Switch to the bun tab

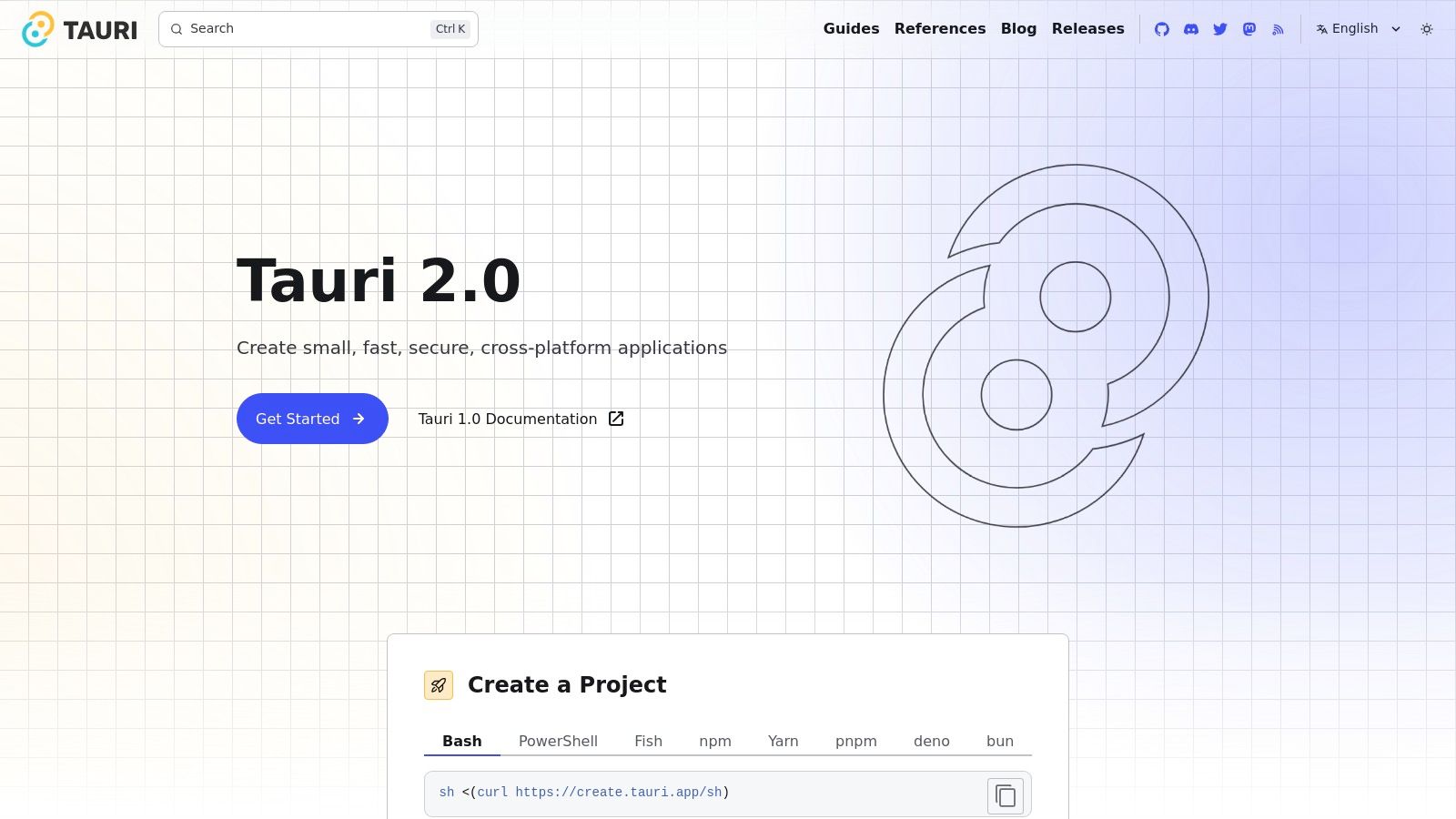coord(1000,741)
